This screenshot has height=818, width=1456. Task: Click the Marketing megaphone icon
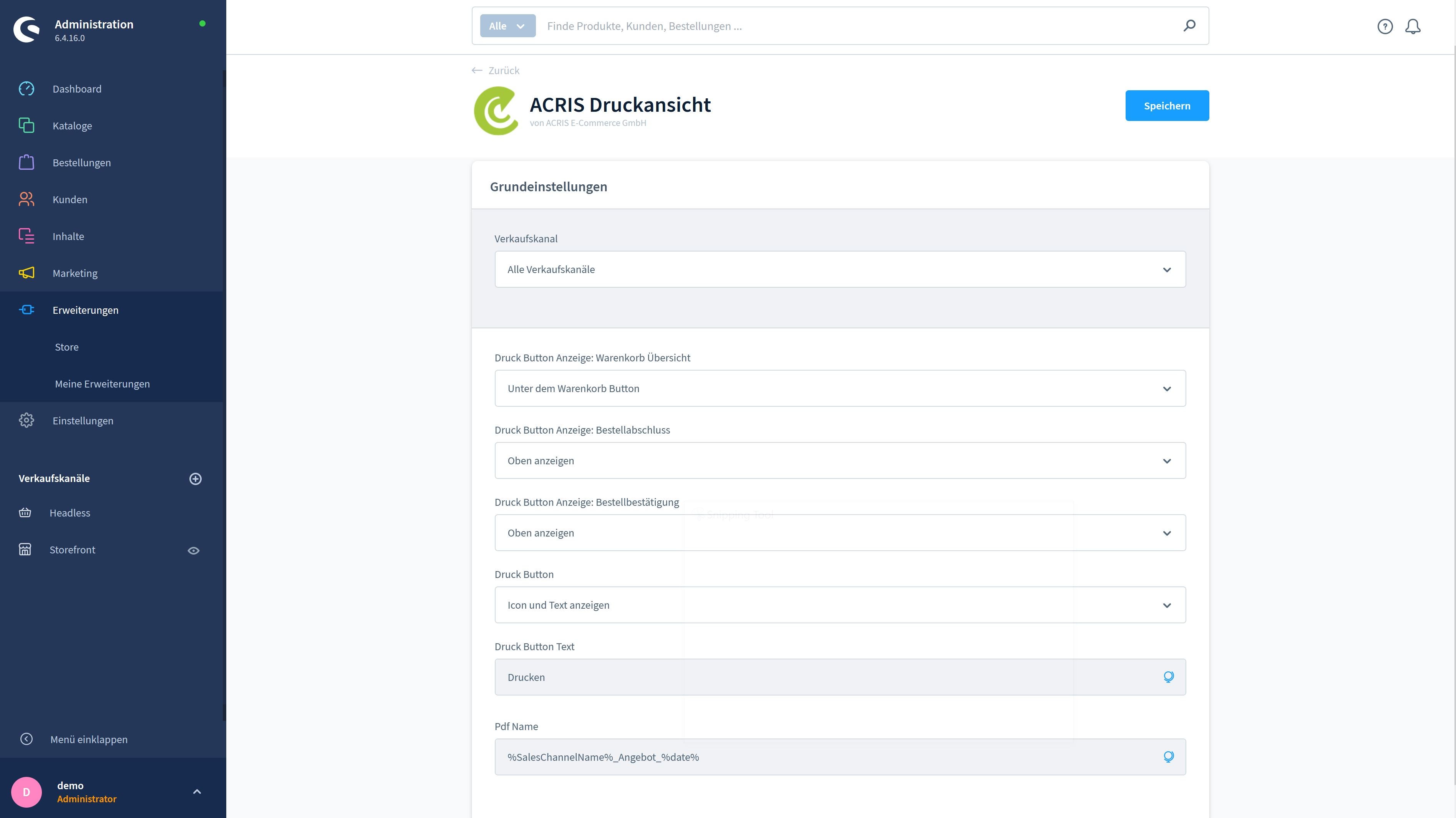[26, 273]
